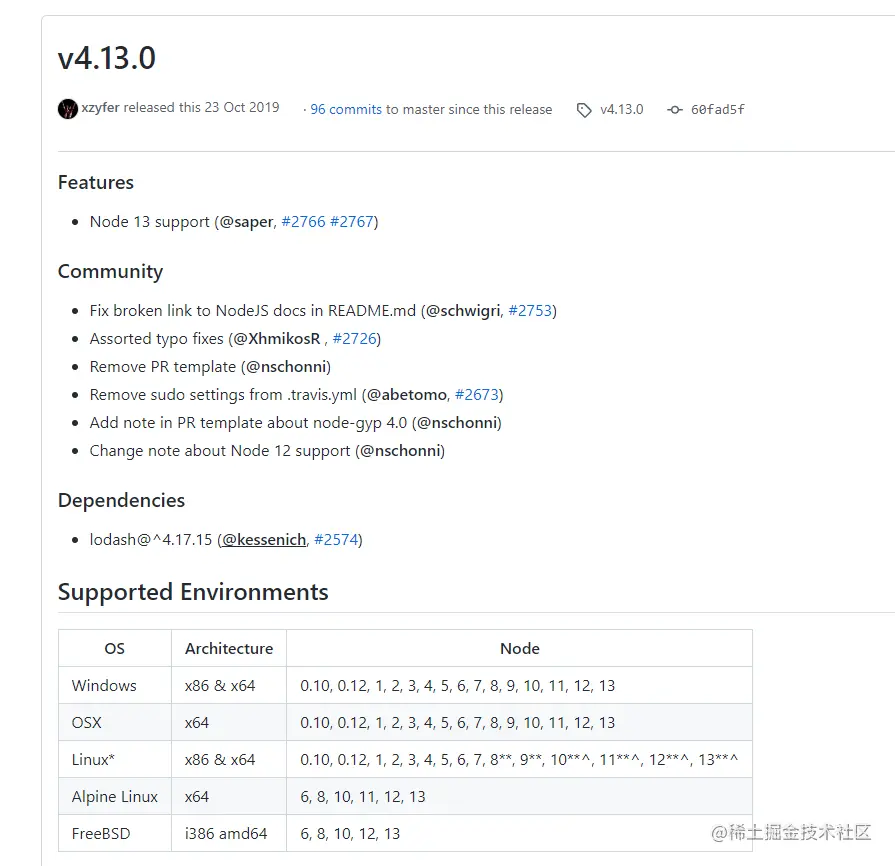Click the tag icon beside v4.13.0
The width and height of the screenshot is (895, 866).
click(584, 110)
